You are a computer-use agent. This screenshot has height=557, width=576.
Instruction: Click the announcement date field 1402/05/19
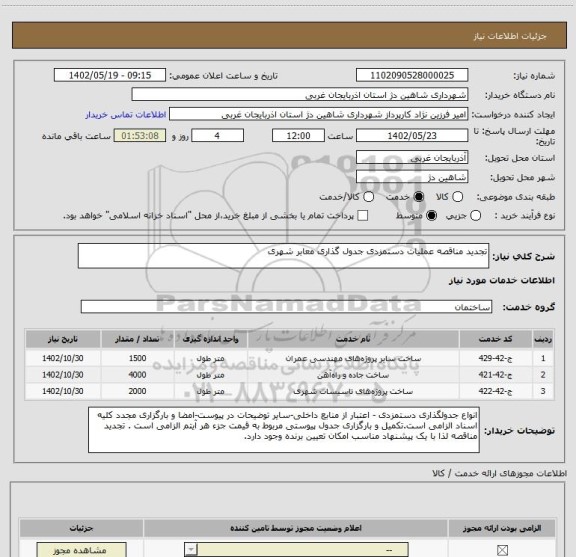(110, 75)
